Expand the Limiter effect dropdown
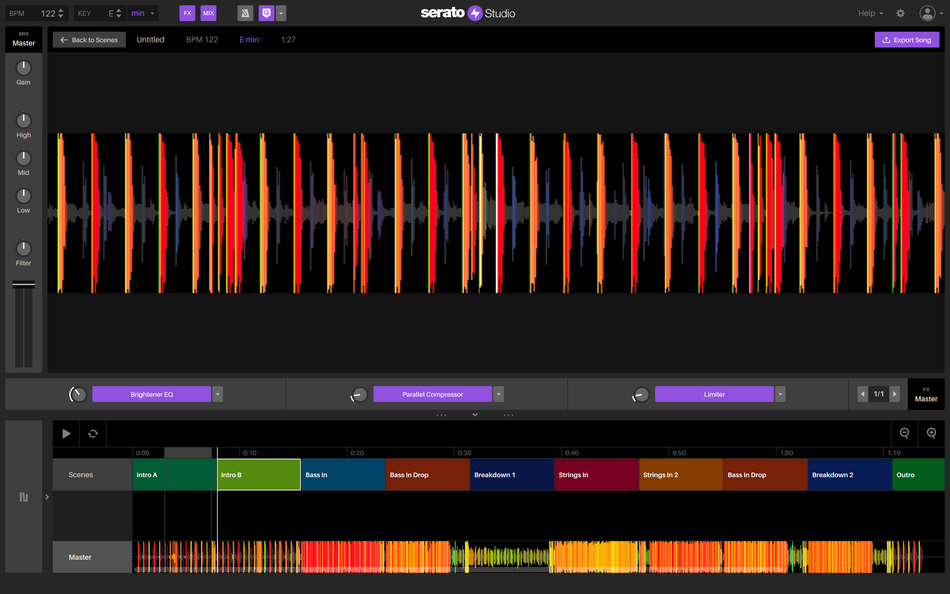950x594 pixels. click(780, 394)
